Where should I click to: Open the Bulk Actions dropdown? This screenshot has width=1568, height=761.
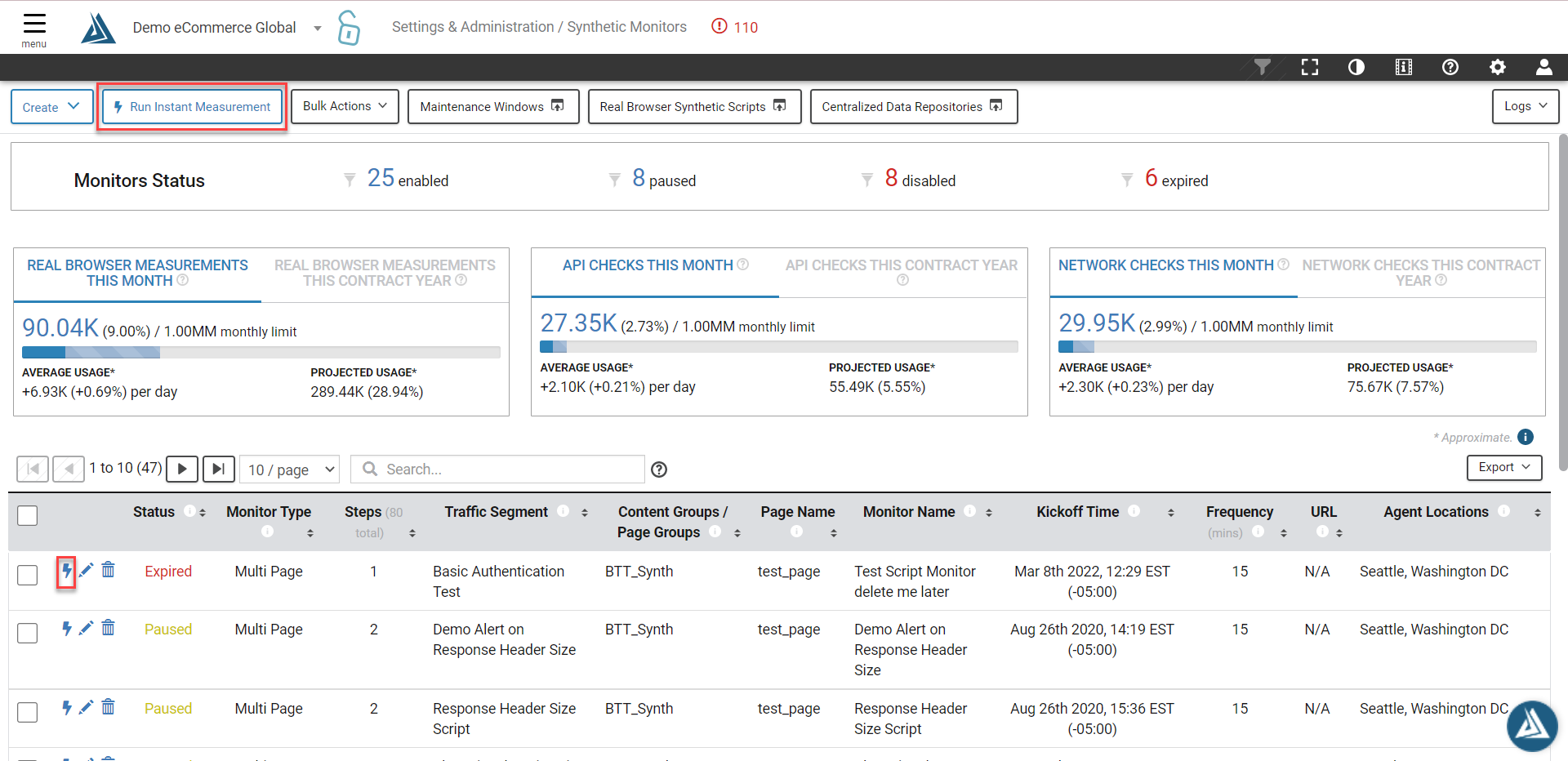click(x=345, y=106)
